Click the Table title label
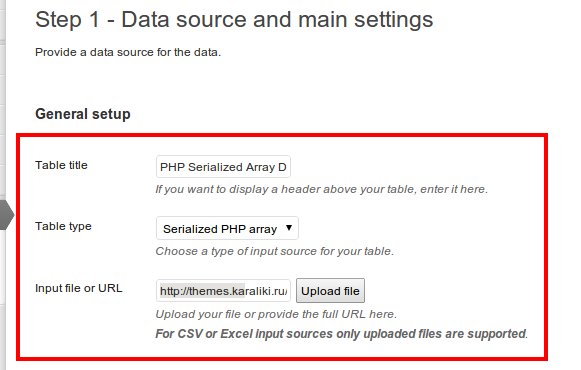 [x=61, y=165]
